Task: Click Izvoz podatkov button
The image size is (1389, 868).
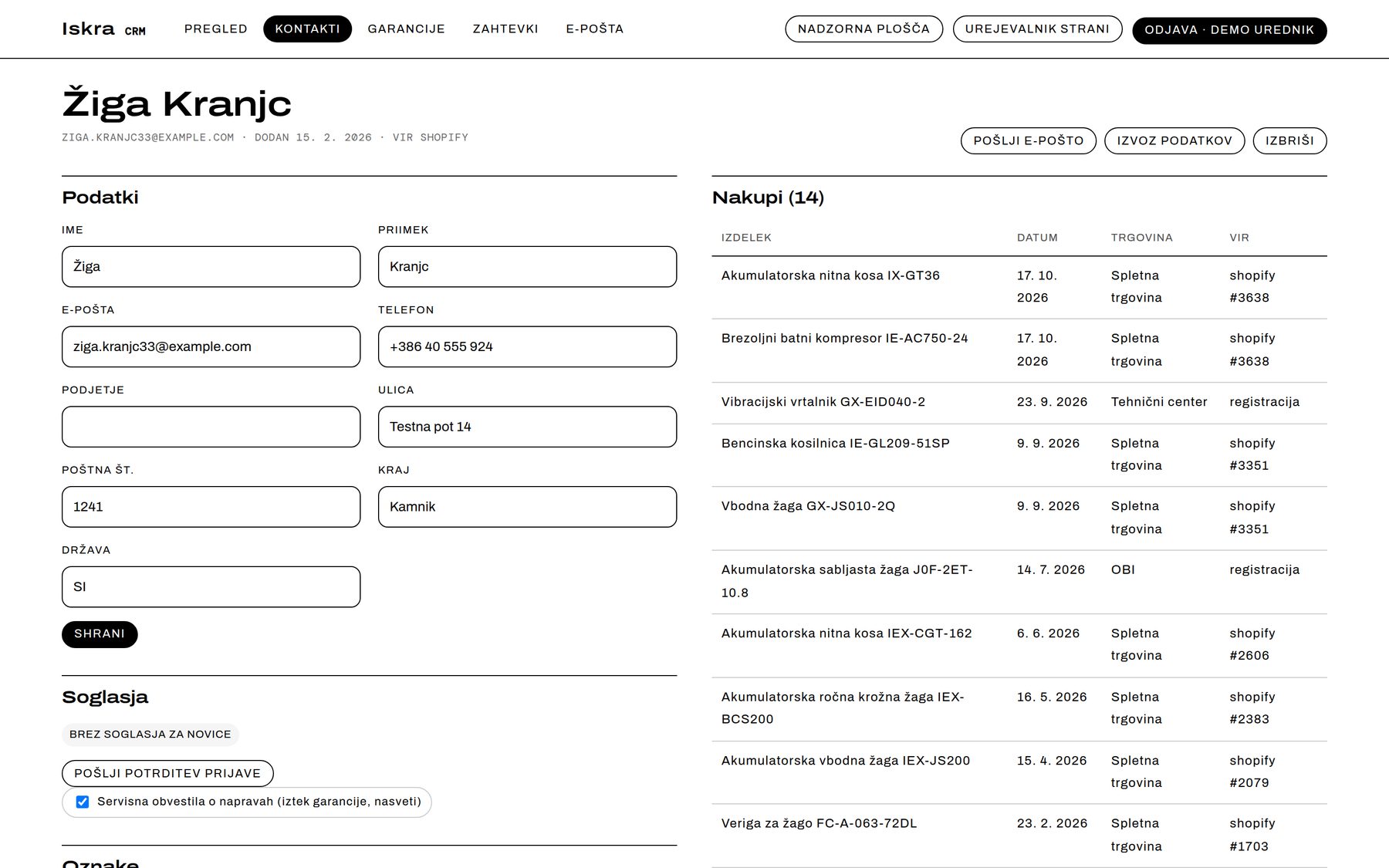Action: pos(1174,140)
